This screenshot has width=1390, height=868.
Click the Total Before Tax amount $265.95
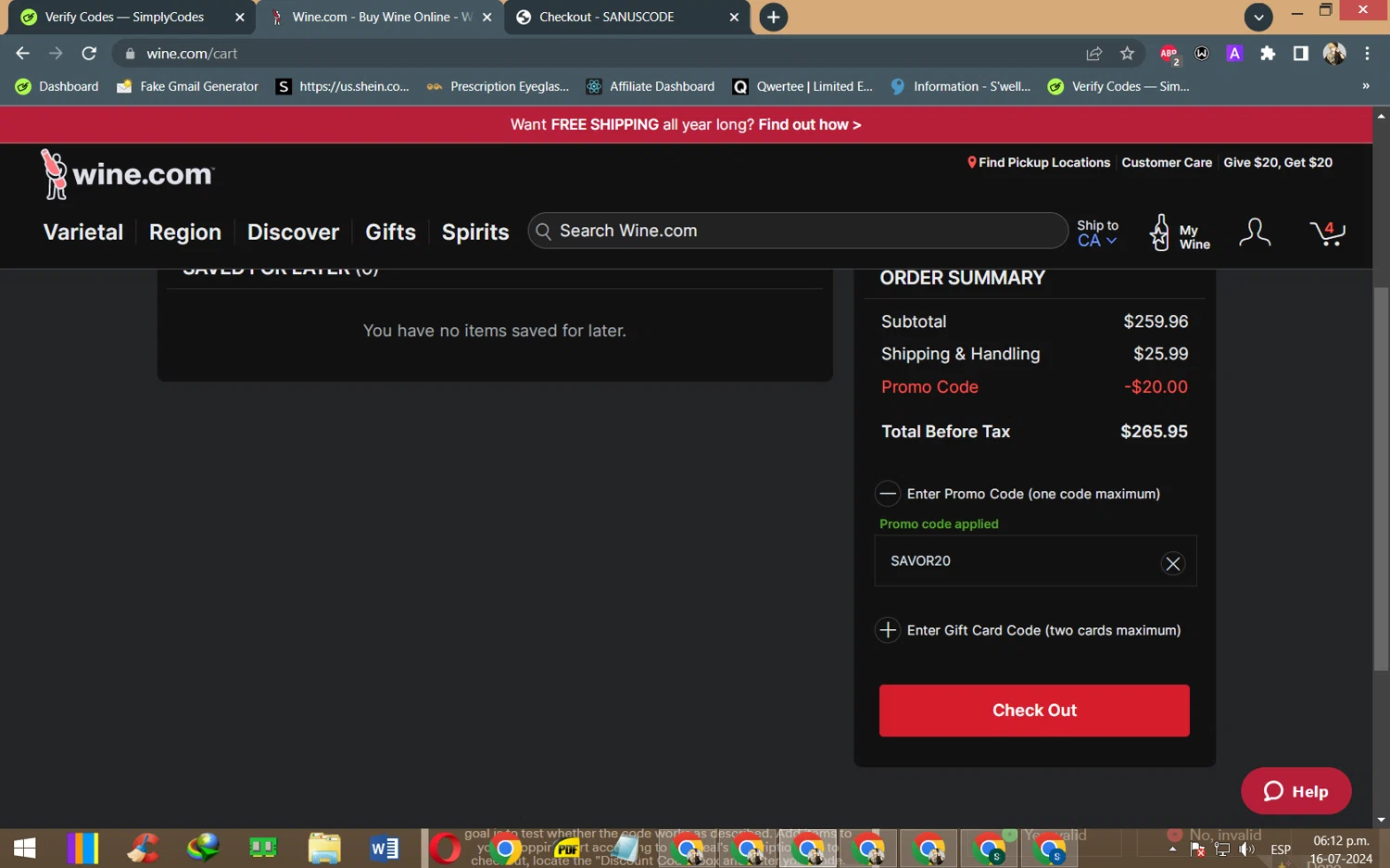(x=1154, y=432)
